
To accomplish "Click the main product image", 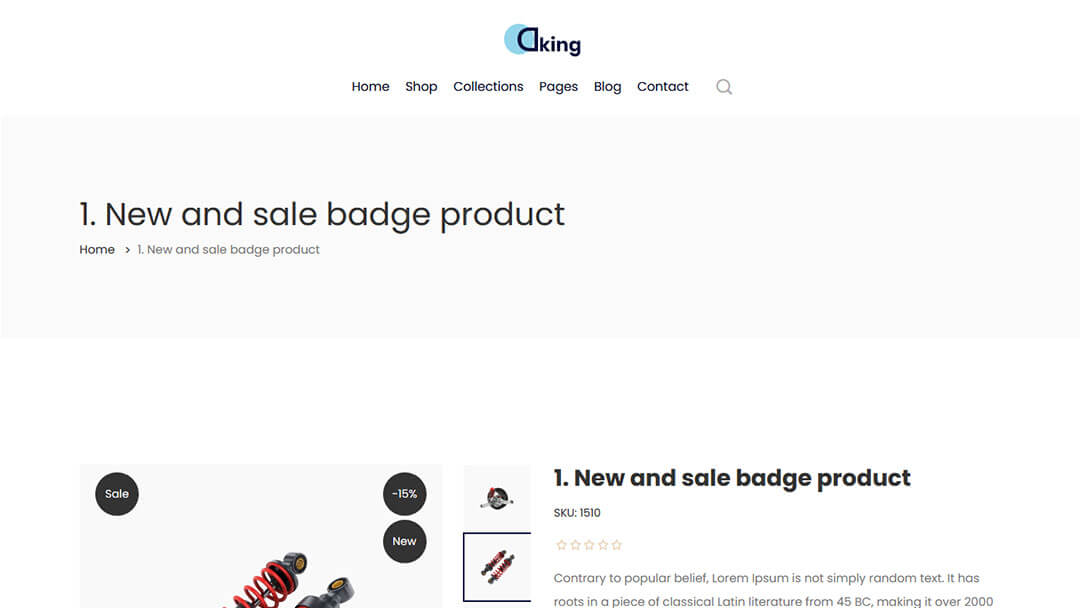I will pos(261,536).
